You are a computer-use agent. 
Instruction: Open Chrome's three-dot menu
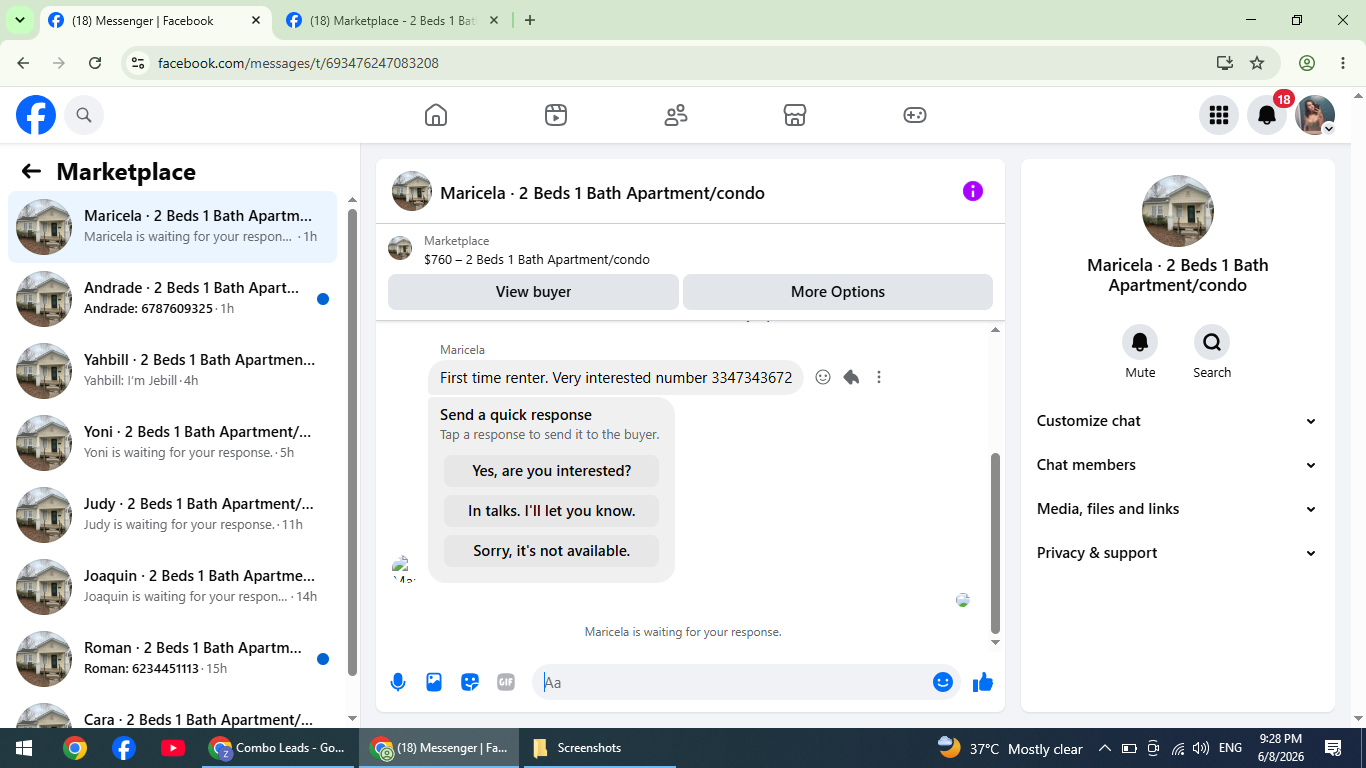(1343, 63)
